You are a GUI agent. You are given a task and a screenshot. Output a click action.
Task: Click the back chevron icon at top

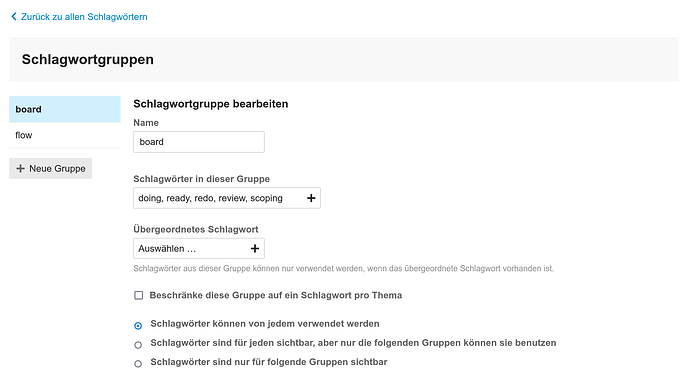14,17
